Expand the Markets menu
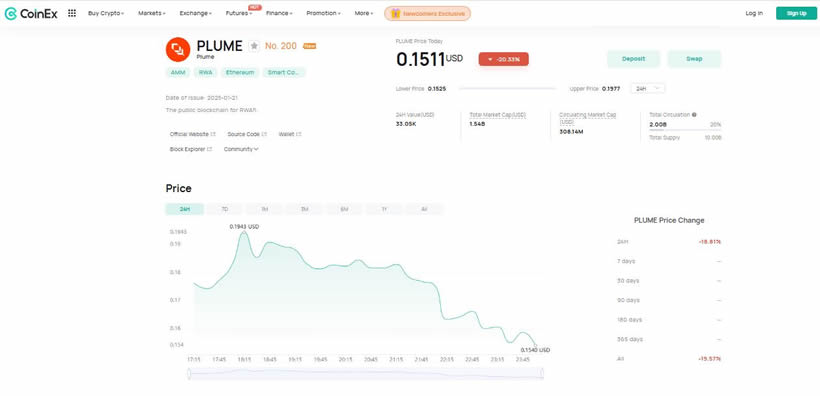This screenshot has height=396, width=820. [x=152, y=14]
